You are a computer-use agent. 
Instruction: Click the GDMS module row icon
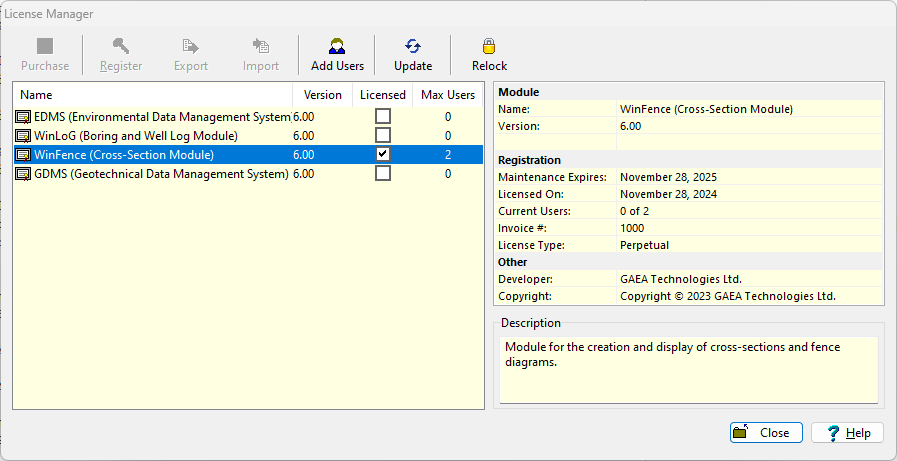23,174
